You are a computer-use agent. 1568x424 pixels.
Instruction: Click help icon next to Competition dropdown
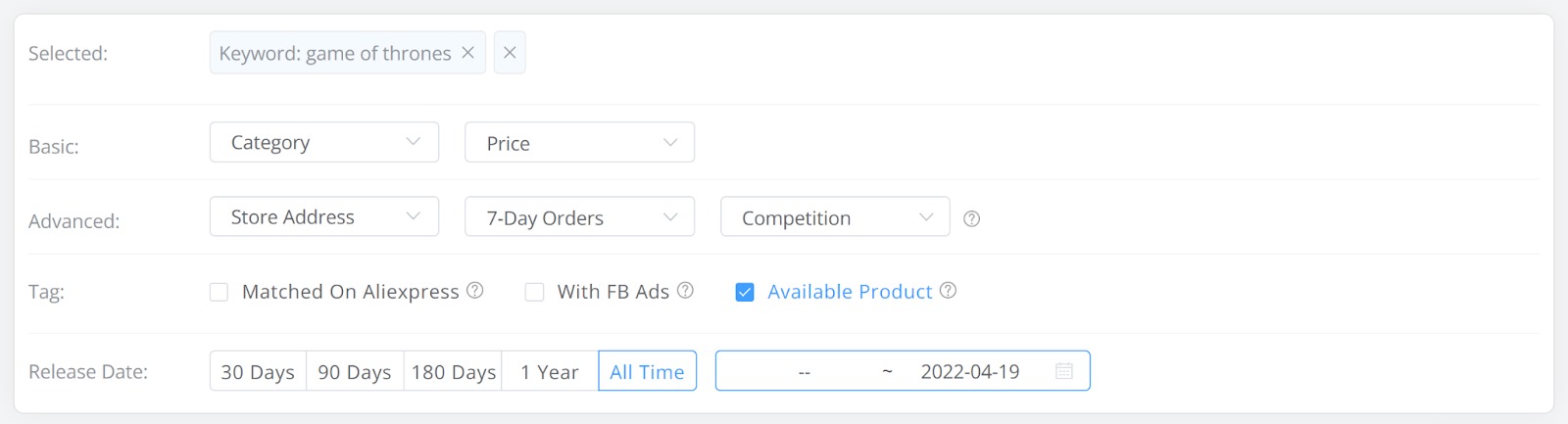[x=971, y=218]
